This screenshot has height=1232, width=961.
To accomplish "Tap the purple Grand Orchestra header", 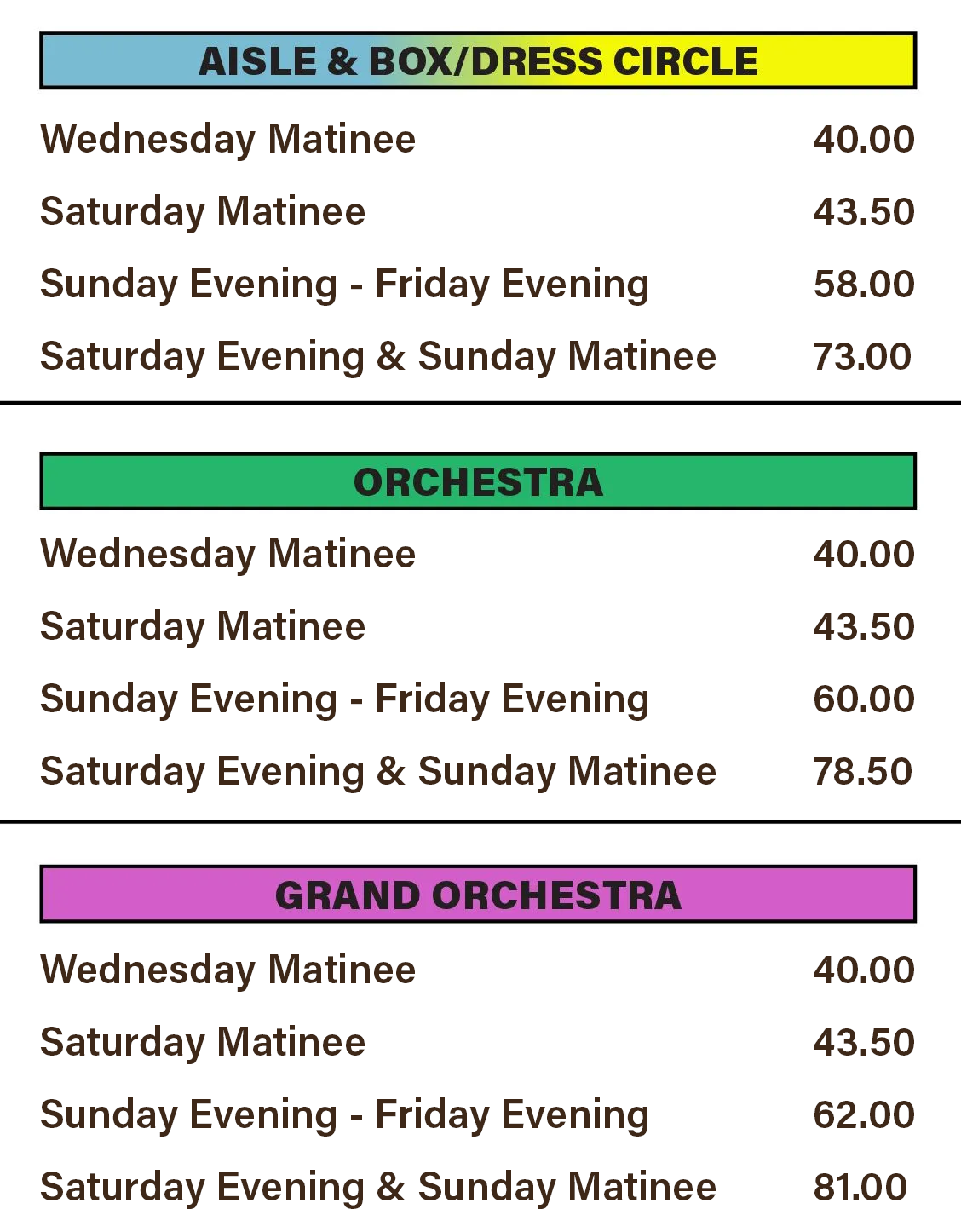I will [478, 895].
